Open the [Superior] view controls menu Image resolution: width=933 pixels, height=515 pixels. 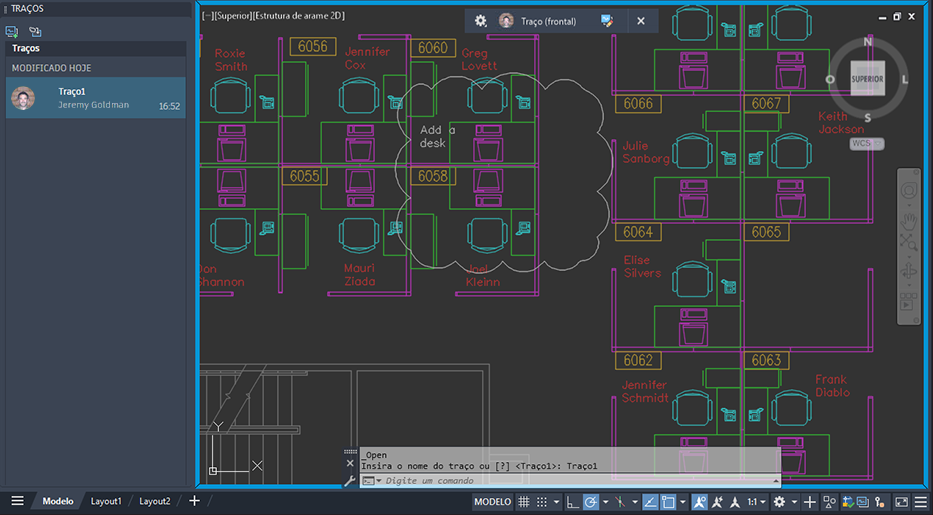234,15
